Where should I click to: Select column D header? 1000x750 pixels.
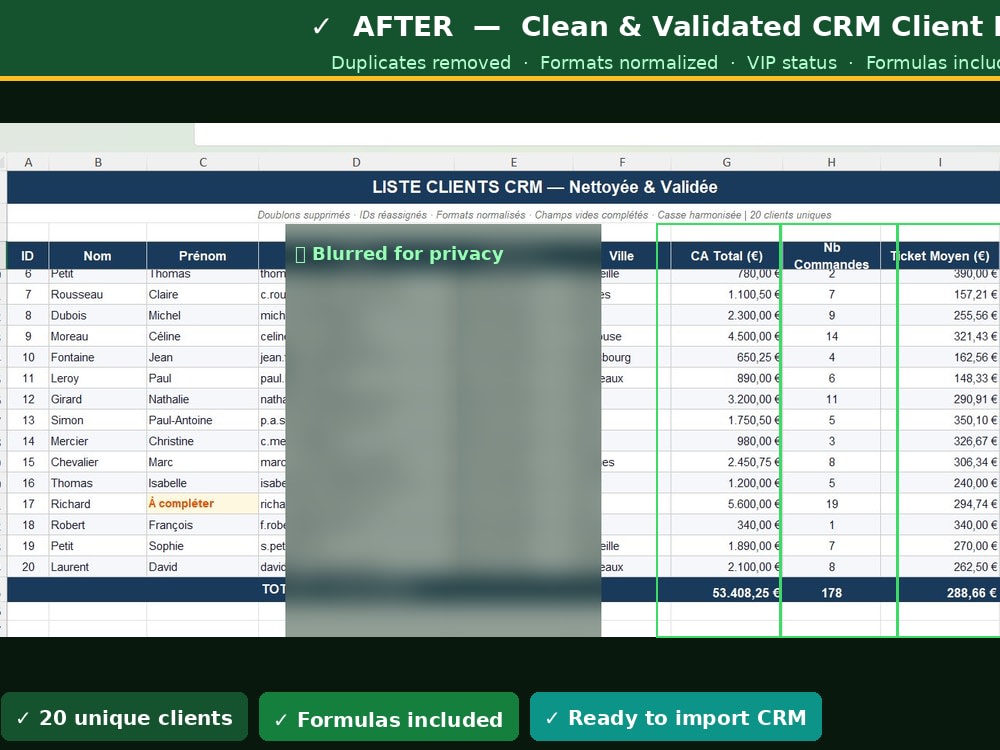tap(356, 163)
